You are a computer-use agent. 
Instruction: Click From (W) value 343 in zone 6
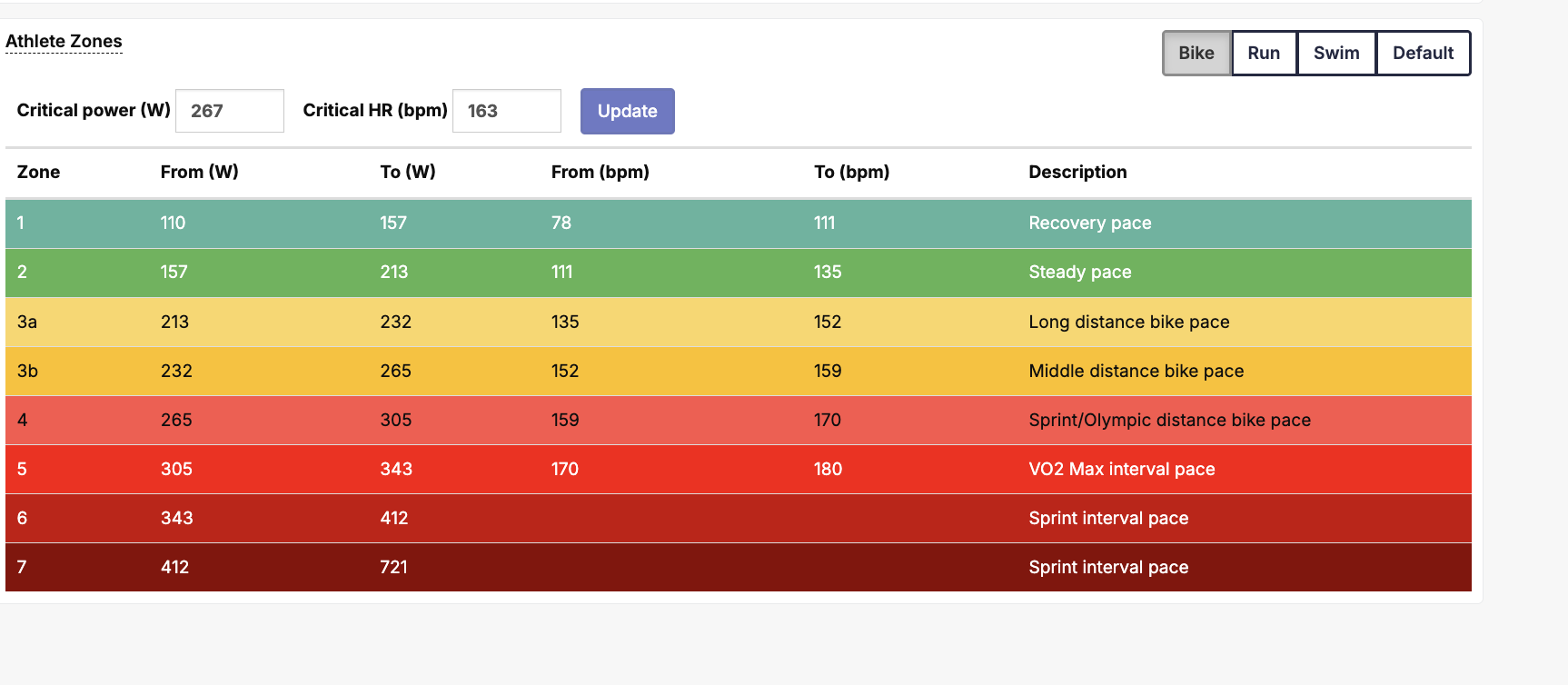(x=177, y=518)
